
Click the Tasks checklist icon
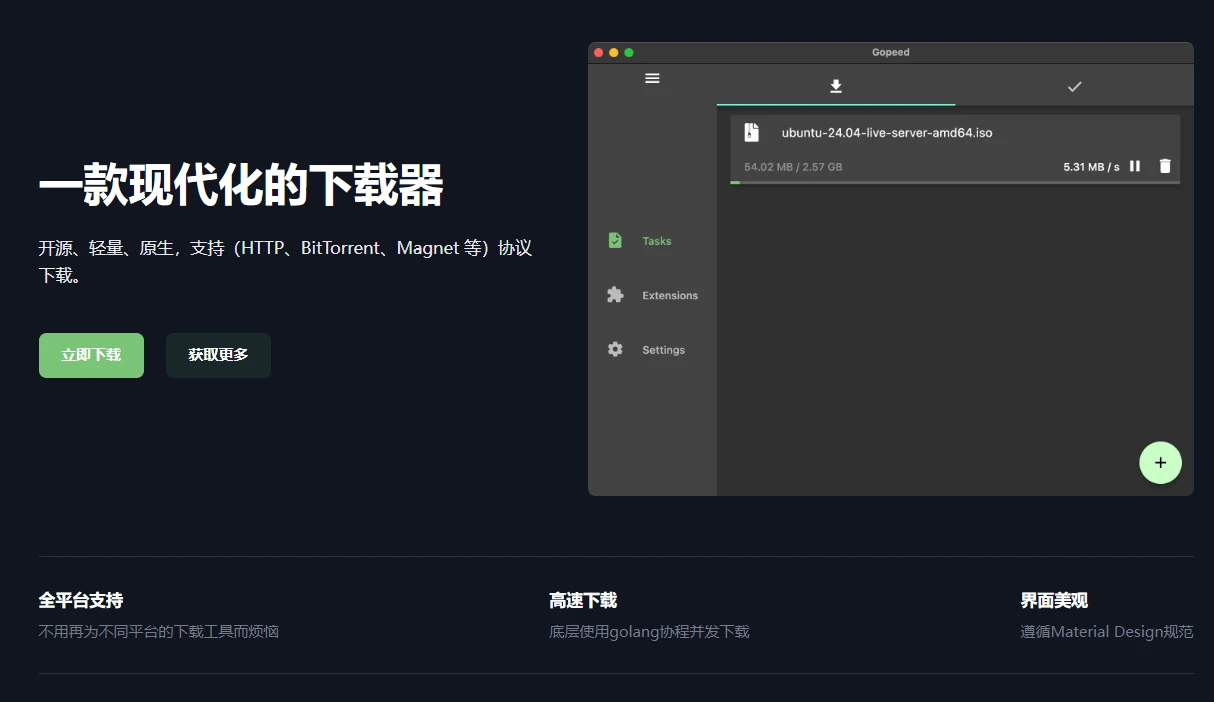(x=615, y=241)
